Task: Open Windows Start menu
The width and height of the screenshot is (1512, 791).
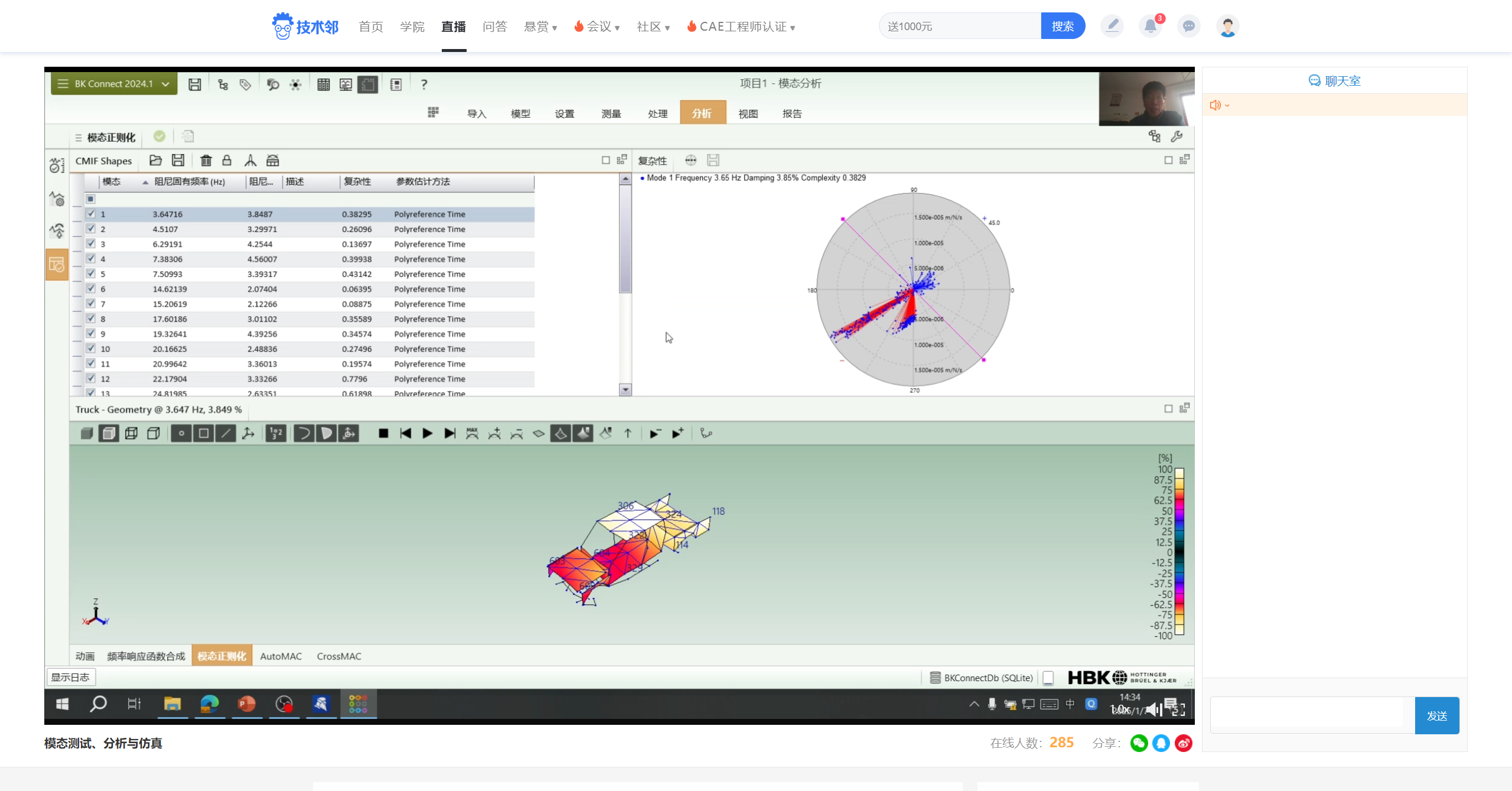Action: tap(62, 704)
